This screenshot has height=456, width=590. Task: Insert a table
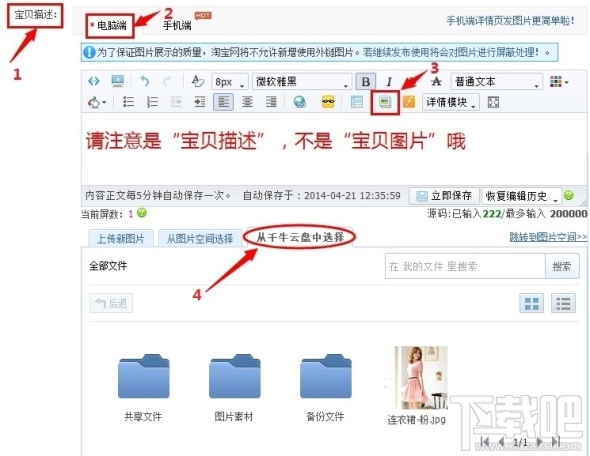356,102
